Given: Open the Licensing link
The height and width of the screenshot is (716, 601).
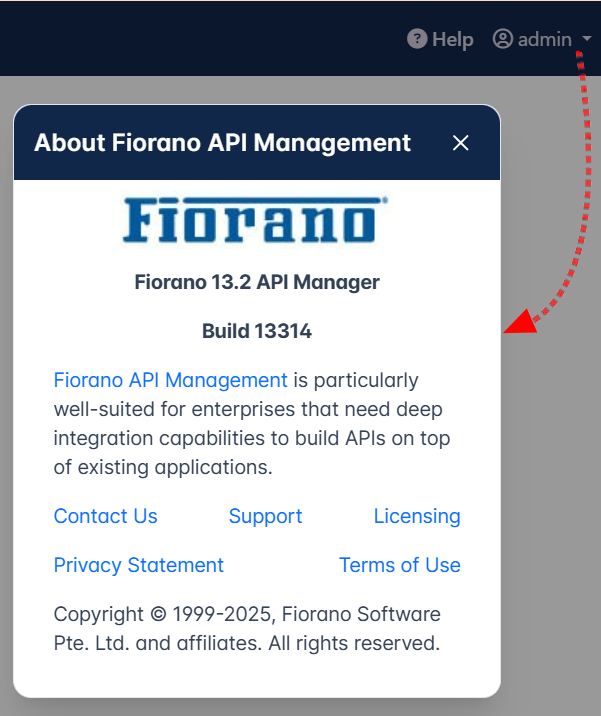Looking at the screenshot, I should coord(417,516).
